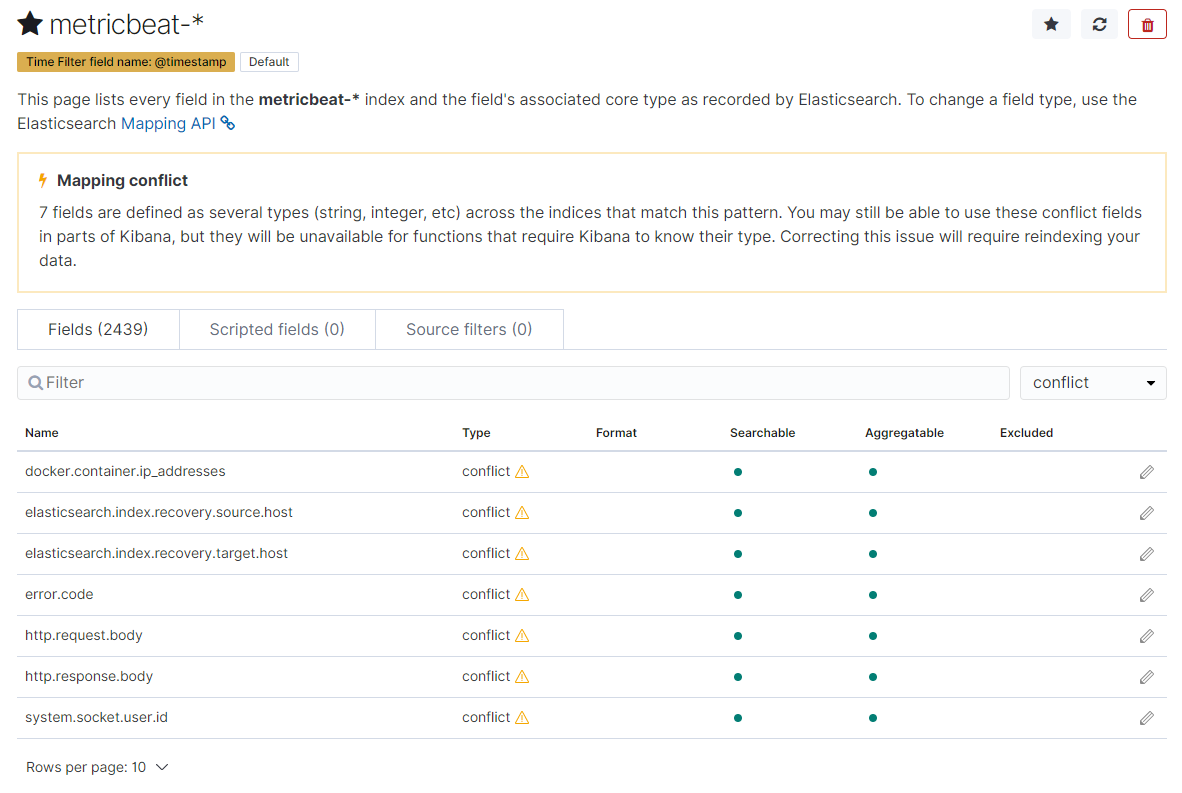Open the Mapping API link
Viewport: 1182px width, 793px height.
click(x=167, y=123)
